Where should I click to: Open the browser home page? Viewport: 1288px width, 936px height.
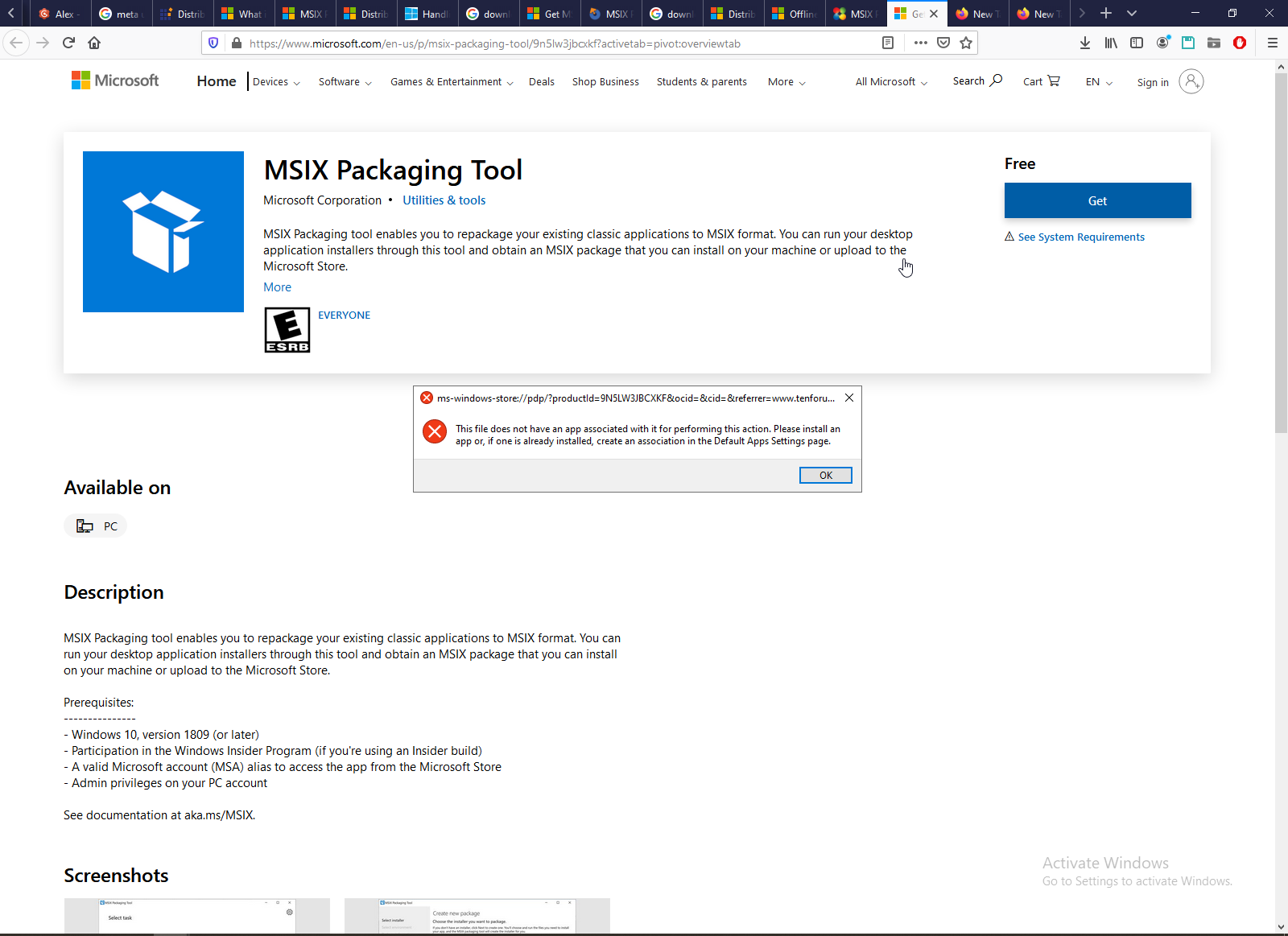point(94,43)
